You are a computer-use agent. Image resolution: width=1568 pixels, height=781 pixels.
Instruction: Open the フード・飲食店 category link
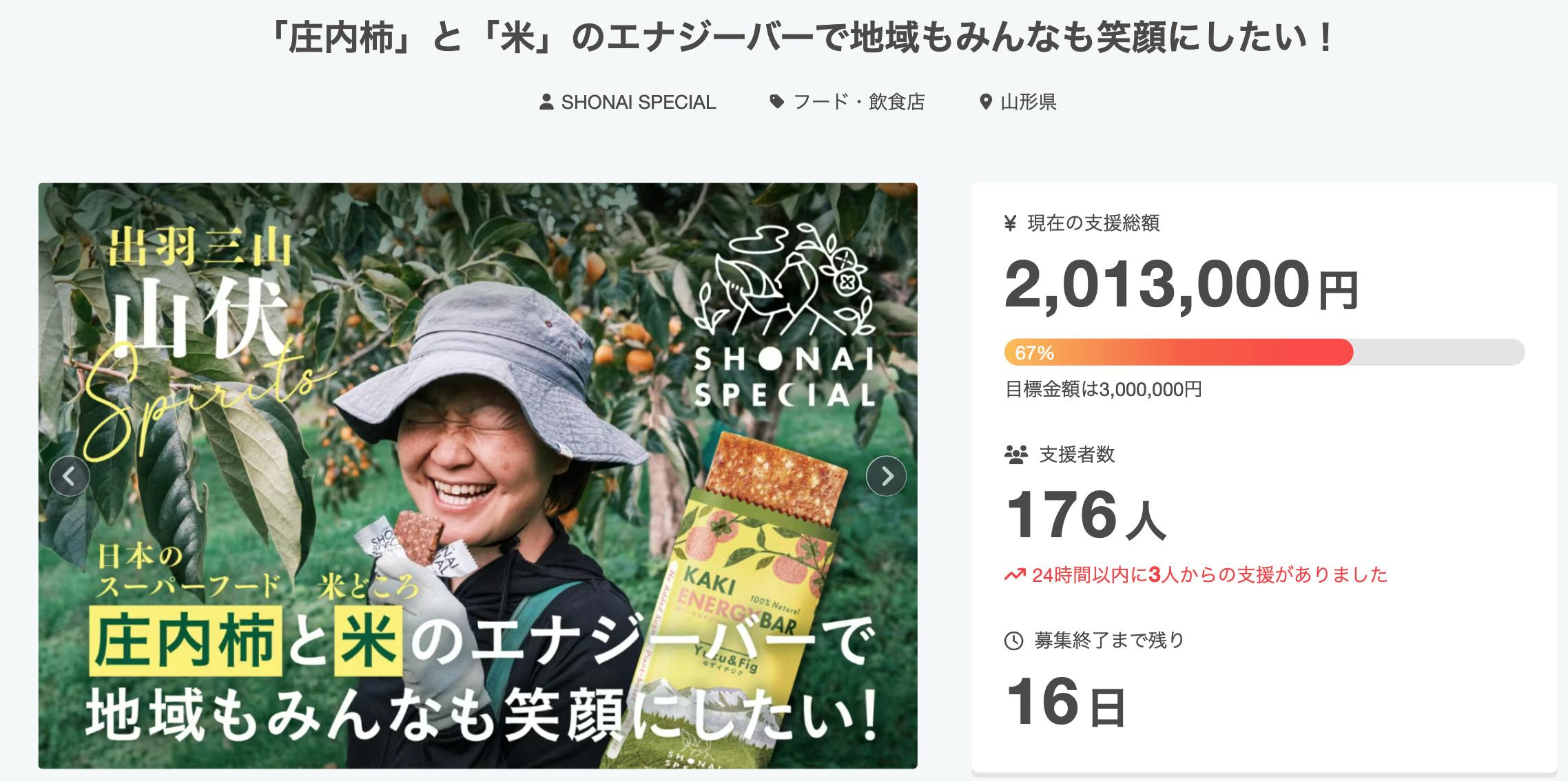click(x=858, y=103)
